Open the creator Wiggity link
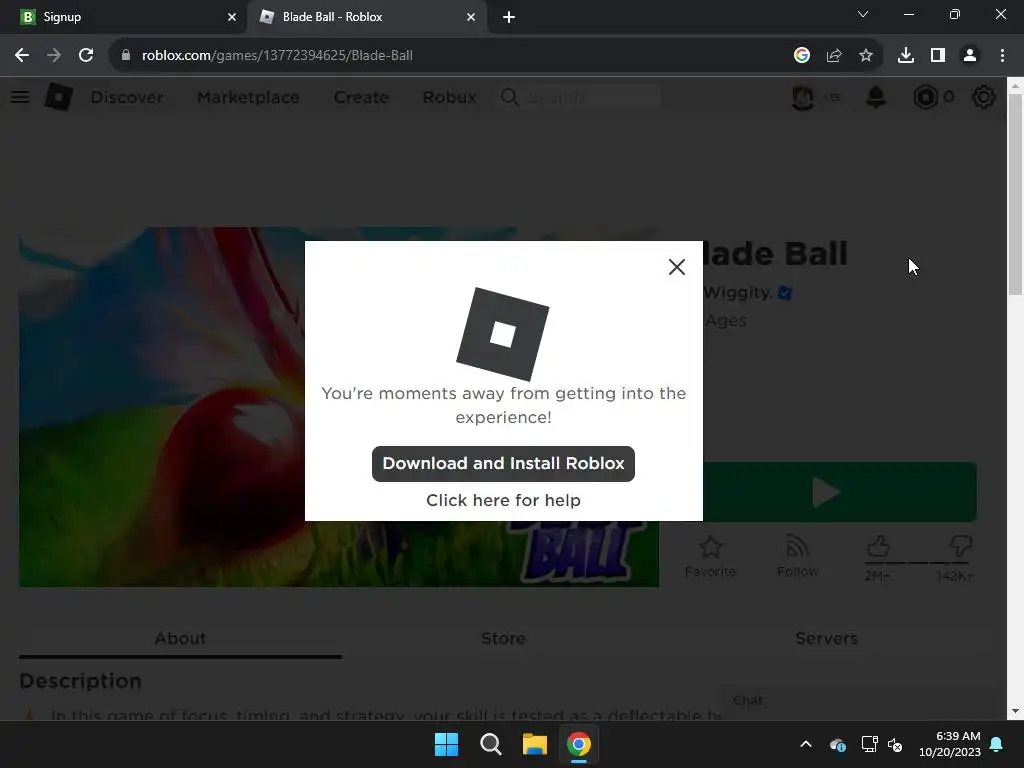 point(738,292)
